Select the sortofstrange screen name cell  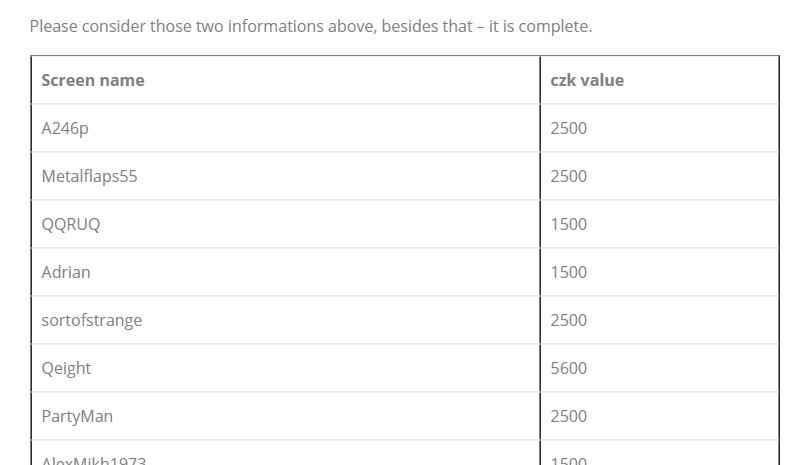(x=92, y=320)
